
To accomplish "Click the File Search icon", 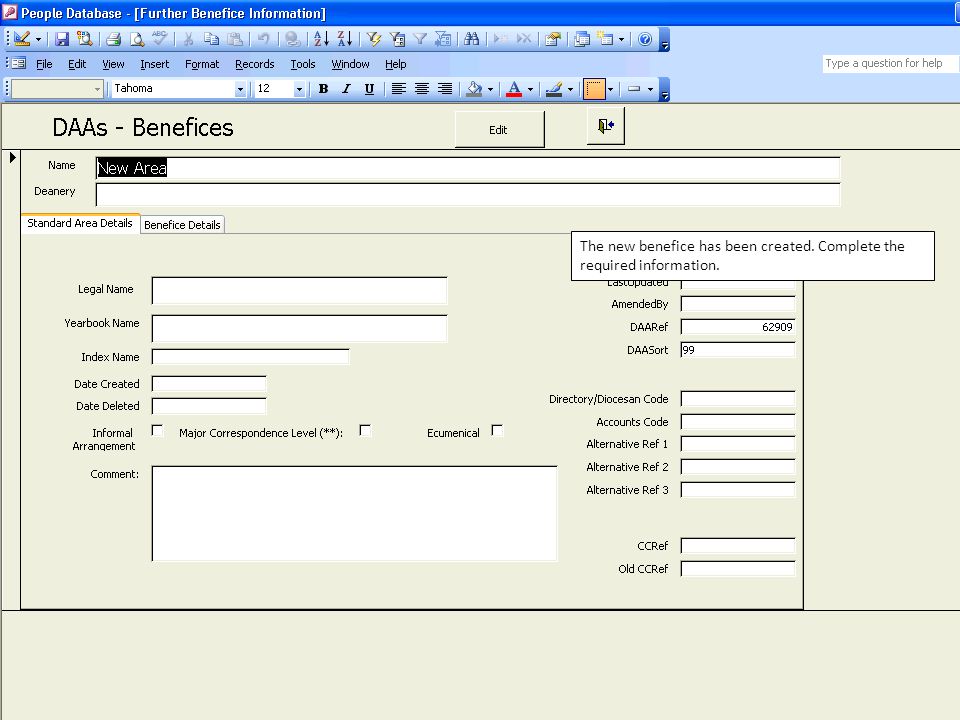I will 84,39.
